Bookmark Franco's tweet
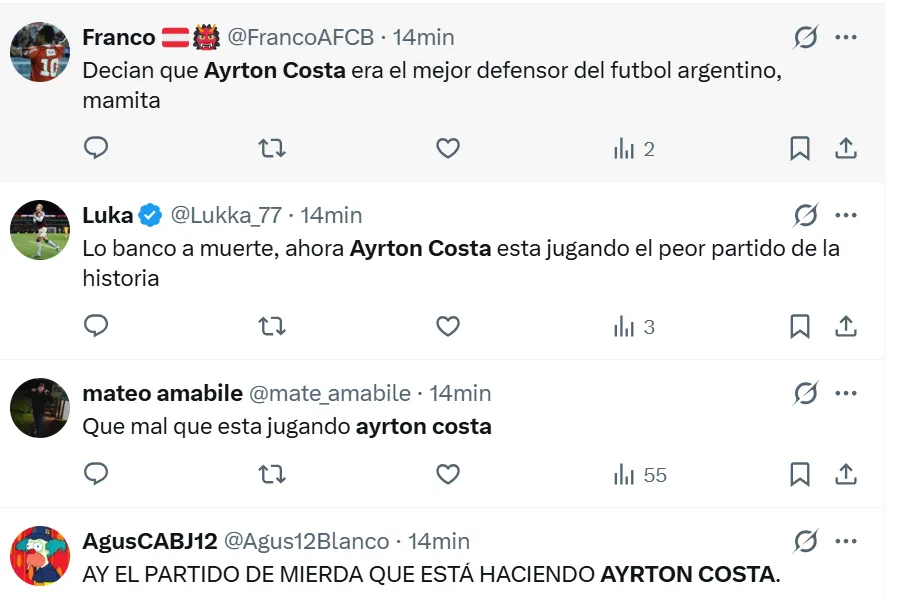The width and height of the screenshot is (913, 597). pyautogui.click(x=800, y=149)
